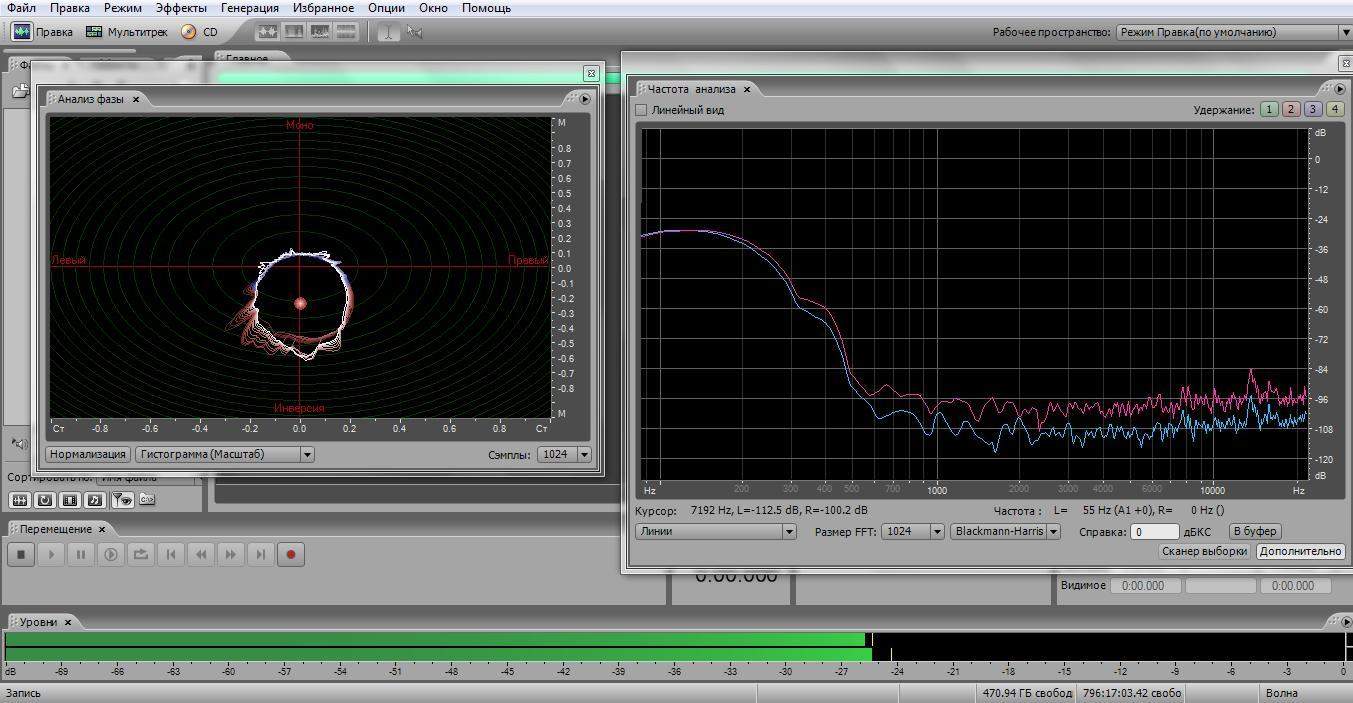This screenshot has height=703, width=1353.
Task: Toggle show video files filter icon
Action: pyautogui.click(x=70, y=500)
